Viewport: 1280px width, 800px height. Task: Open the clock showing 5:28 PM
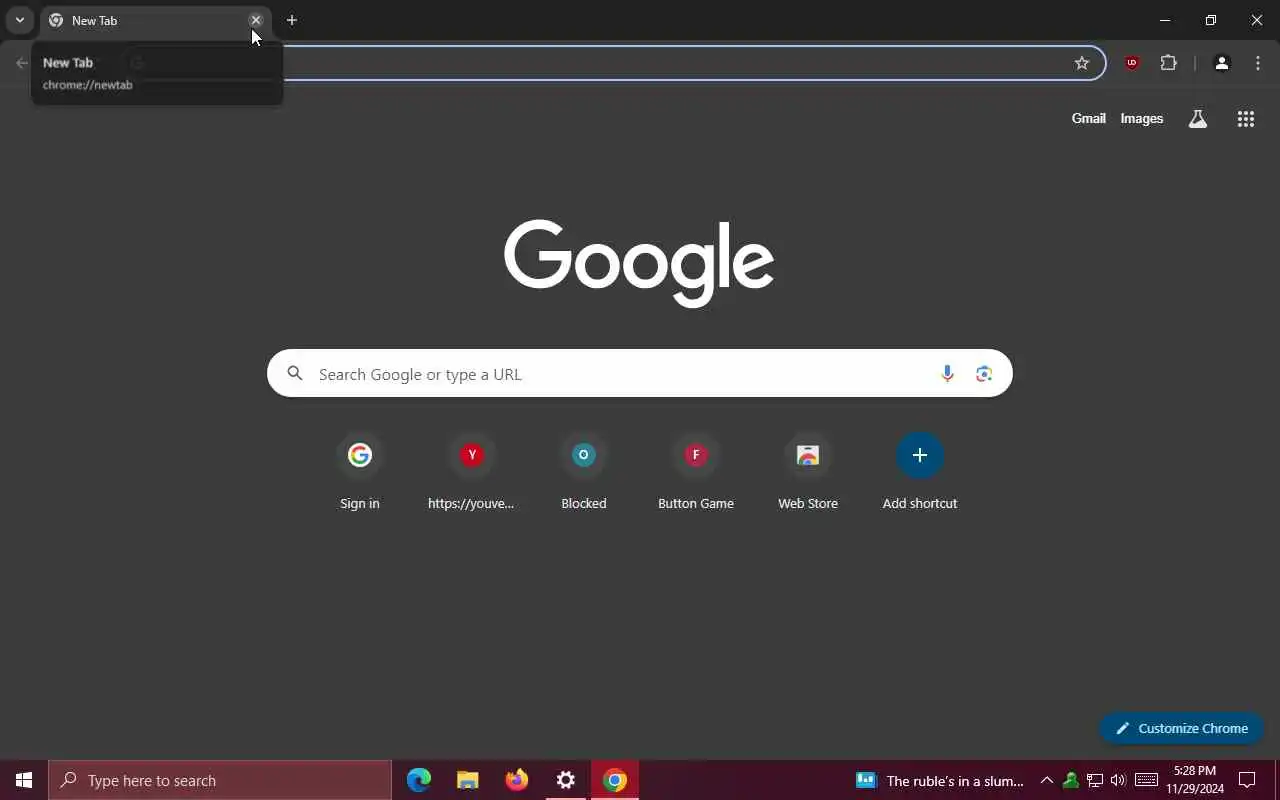[x=1195, y=780]
